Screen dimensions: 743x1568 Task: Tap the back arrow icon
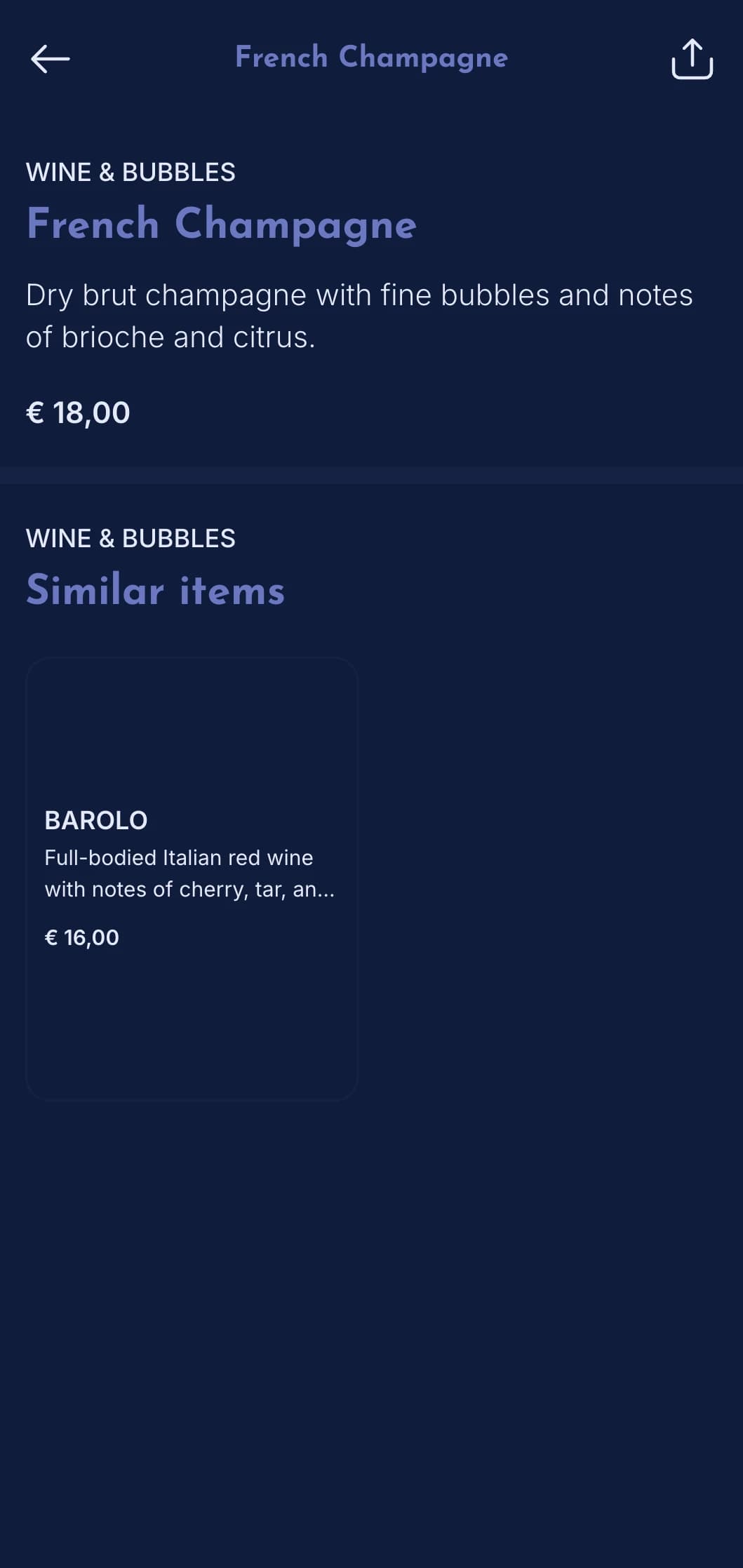click(x=51, y=59)
